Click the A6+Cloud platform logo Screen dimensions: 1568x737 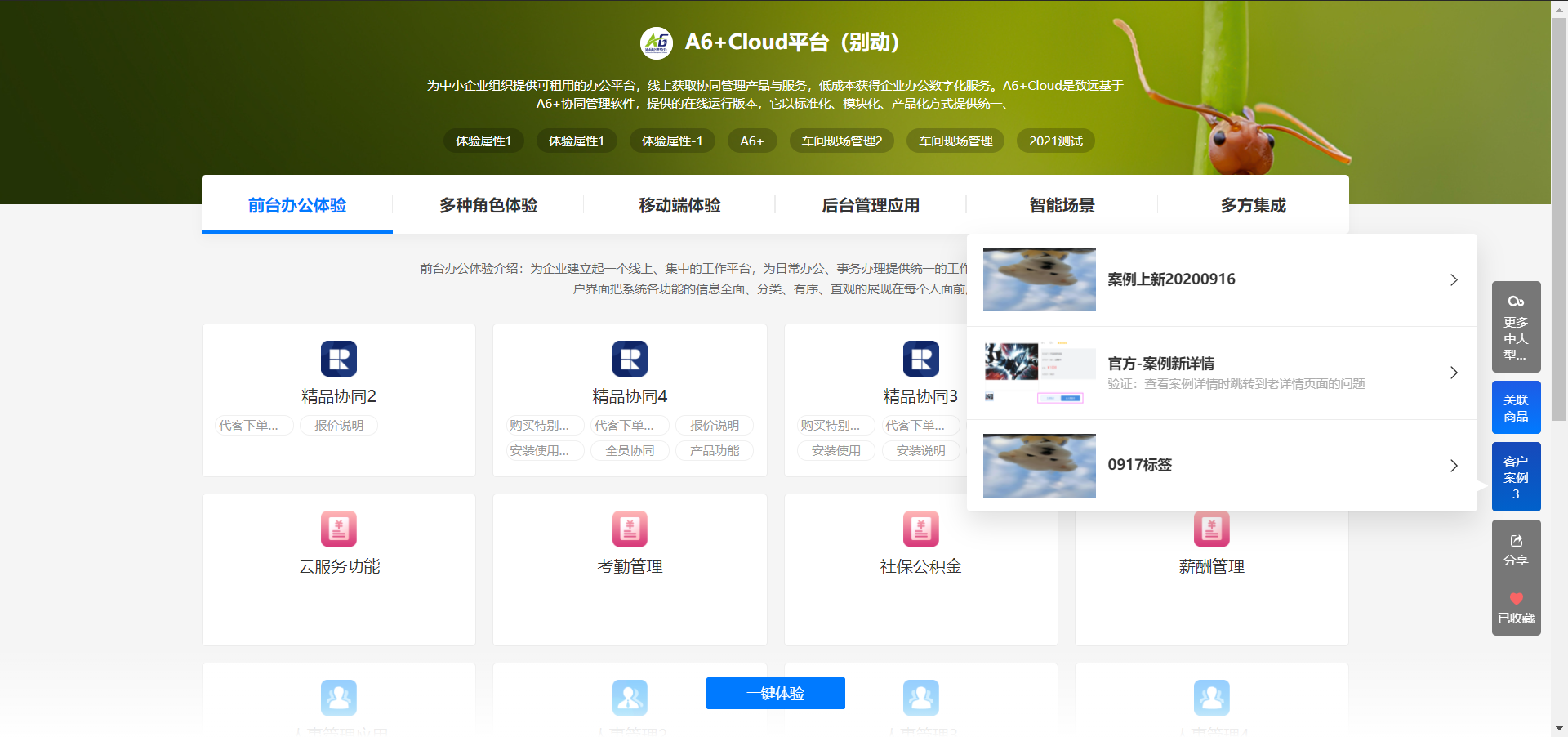click(x=656, y=42)
